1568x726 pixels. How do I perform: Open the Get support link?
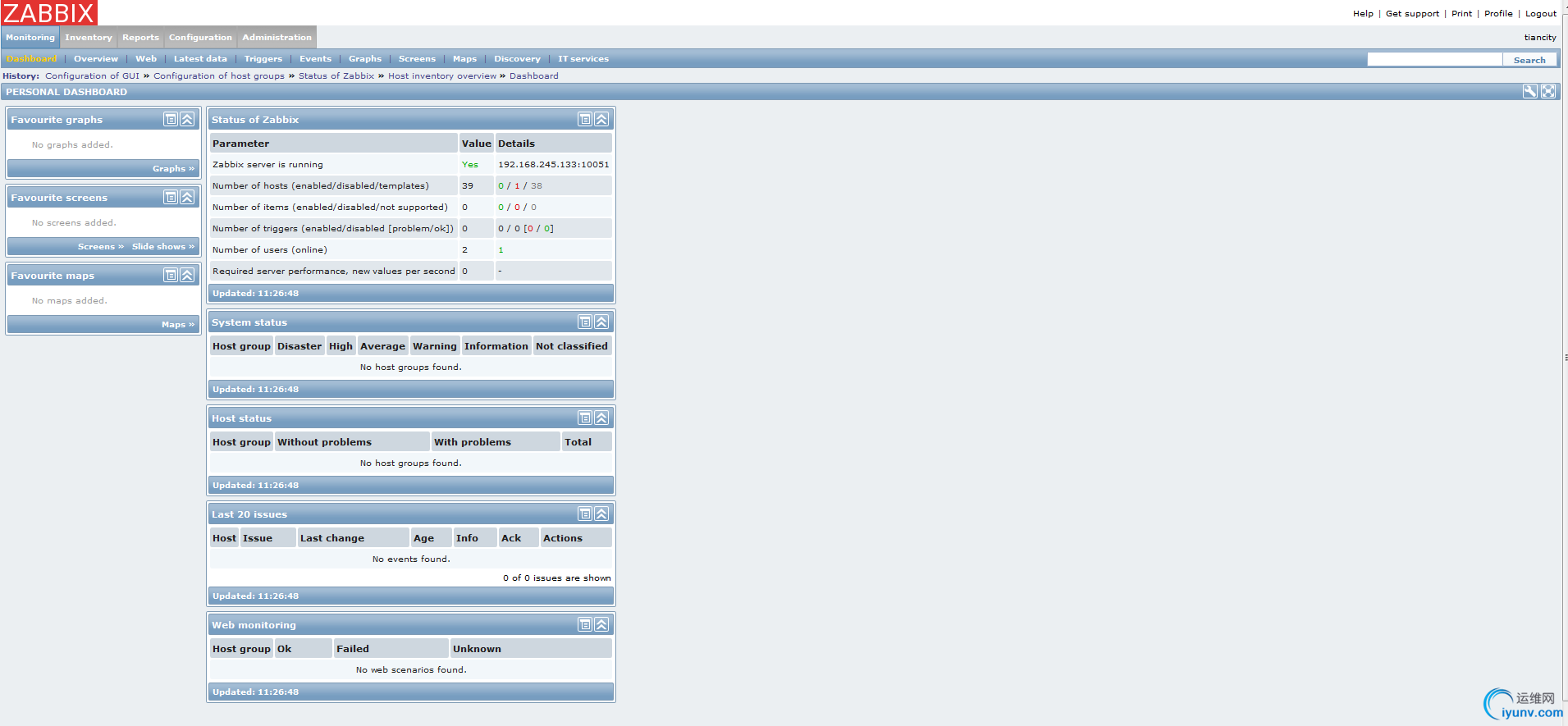(1412, 14)
